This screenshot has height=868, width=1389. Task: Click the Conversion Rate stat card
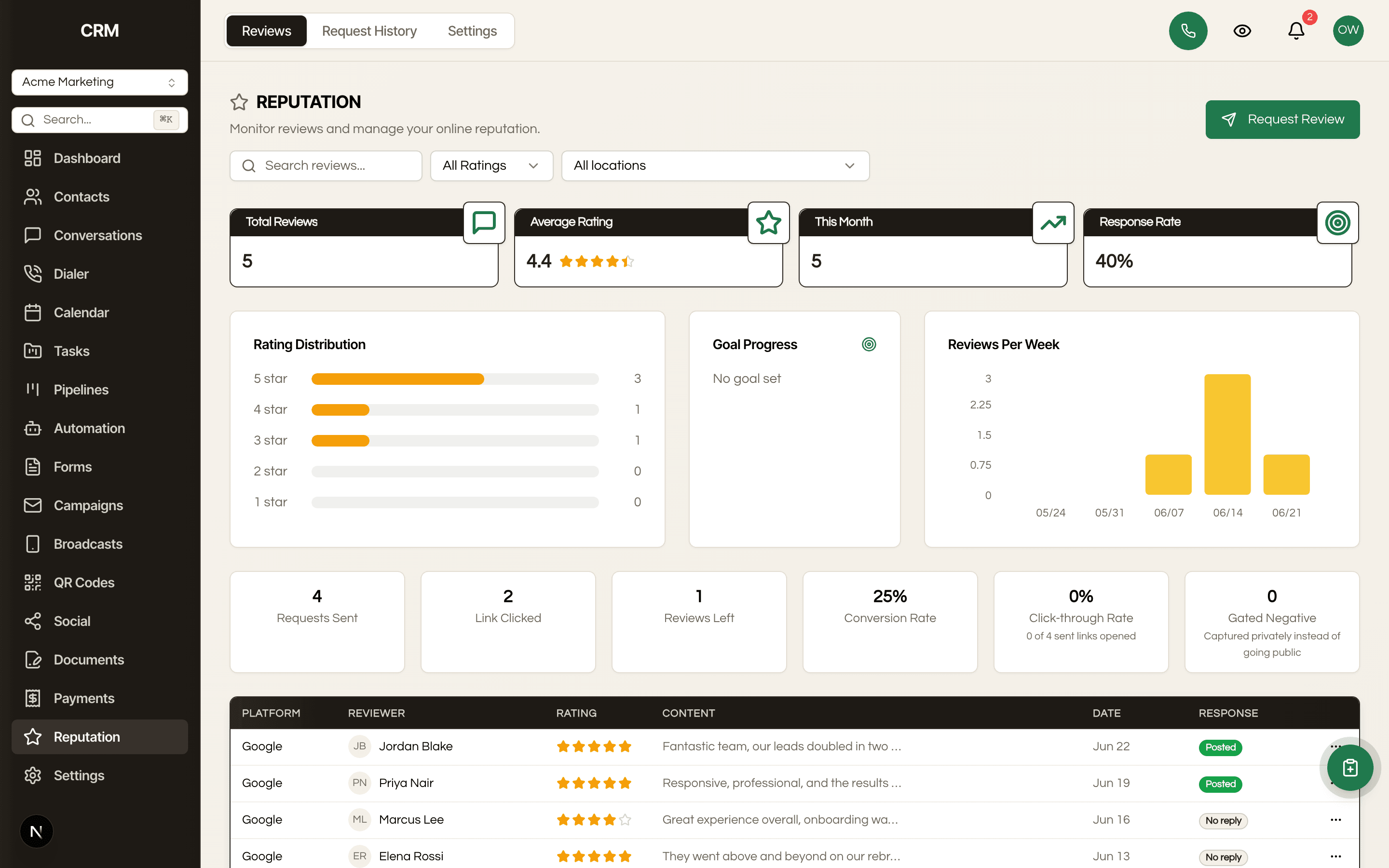[x=890, y=622]
